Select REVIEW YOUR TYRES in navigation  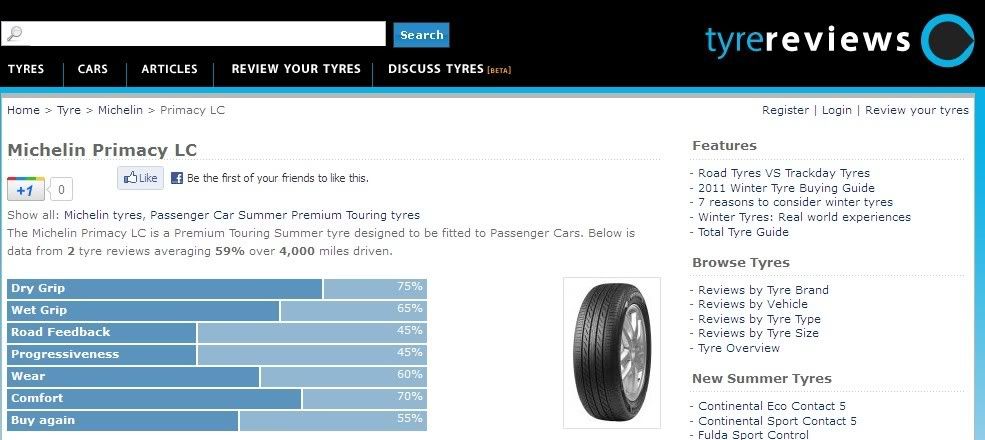point(296,69)
